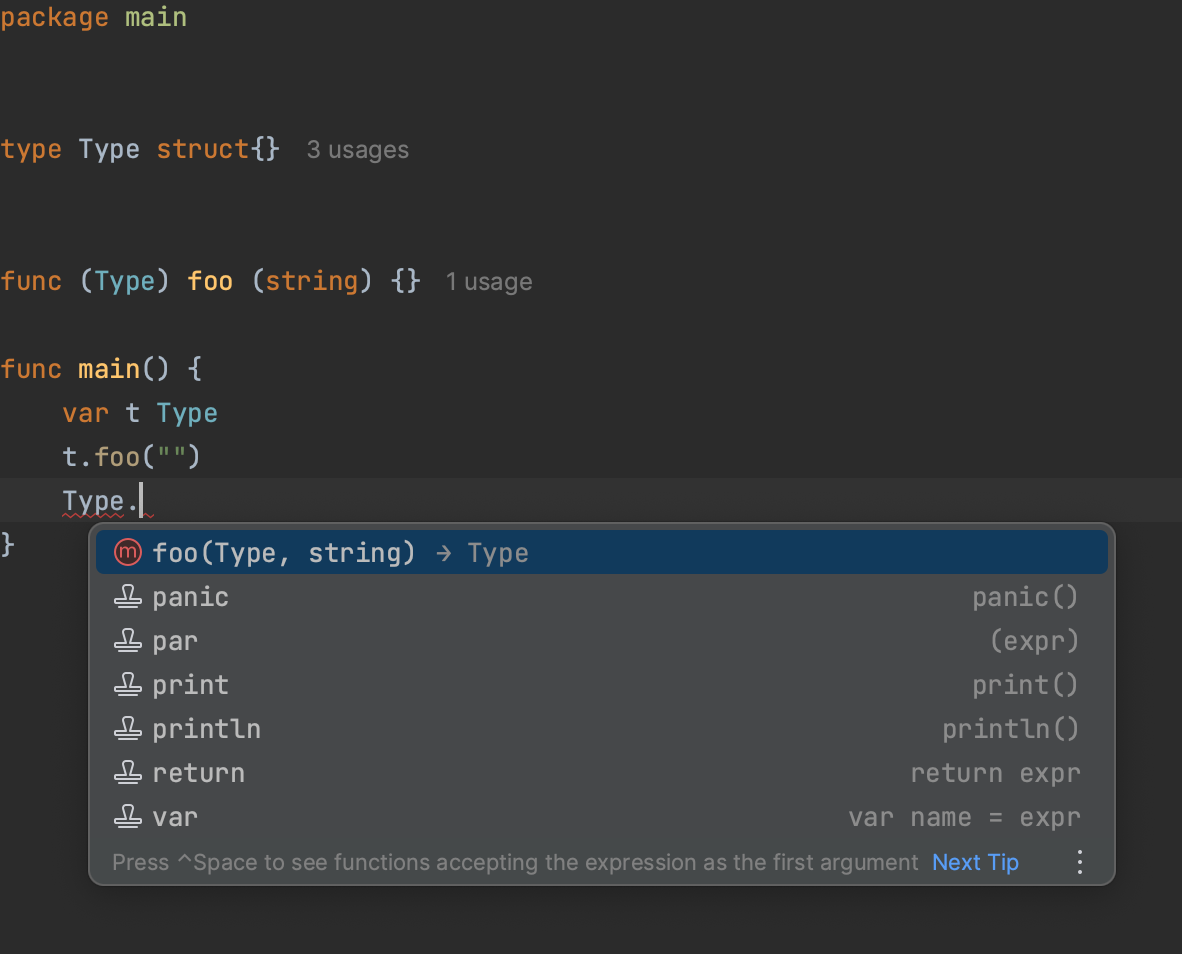The height and width of the screenshot is (954, 1182).
Task: Click the main function name
Action: click(109, 369)
